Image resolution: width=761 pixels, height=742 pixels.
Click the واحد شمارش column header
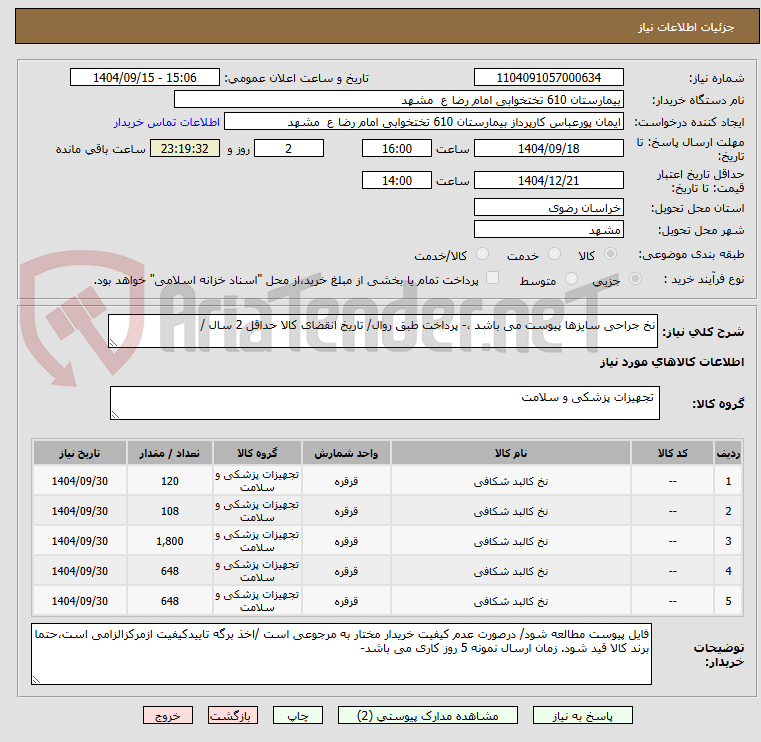346,453
